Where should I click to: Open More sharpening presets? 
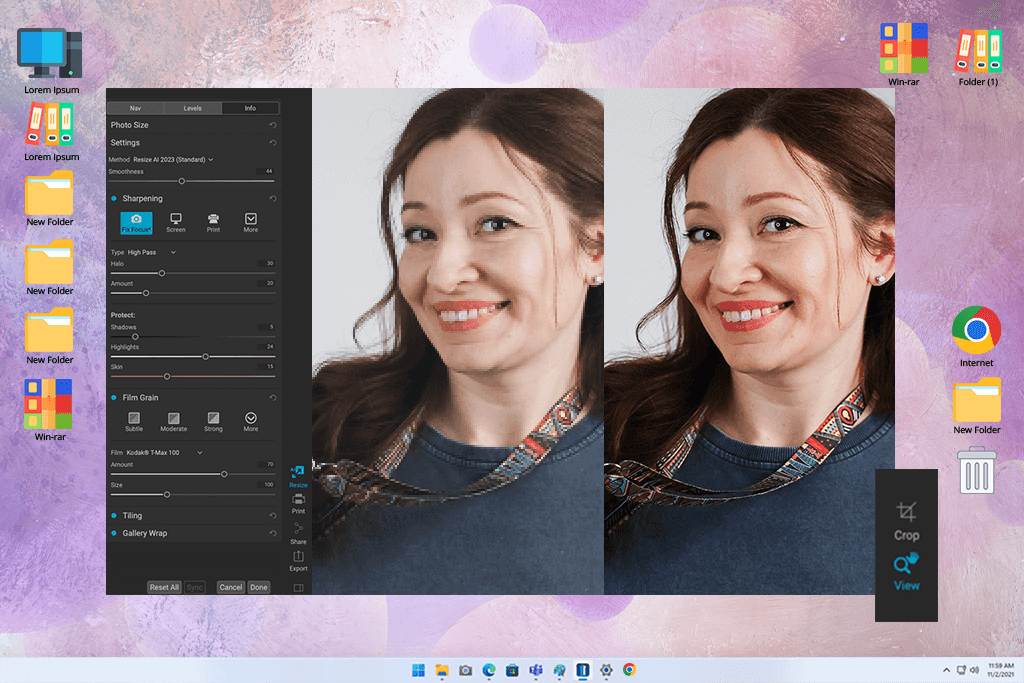251,223
